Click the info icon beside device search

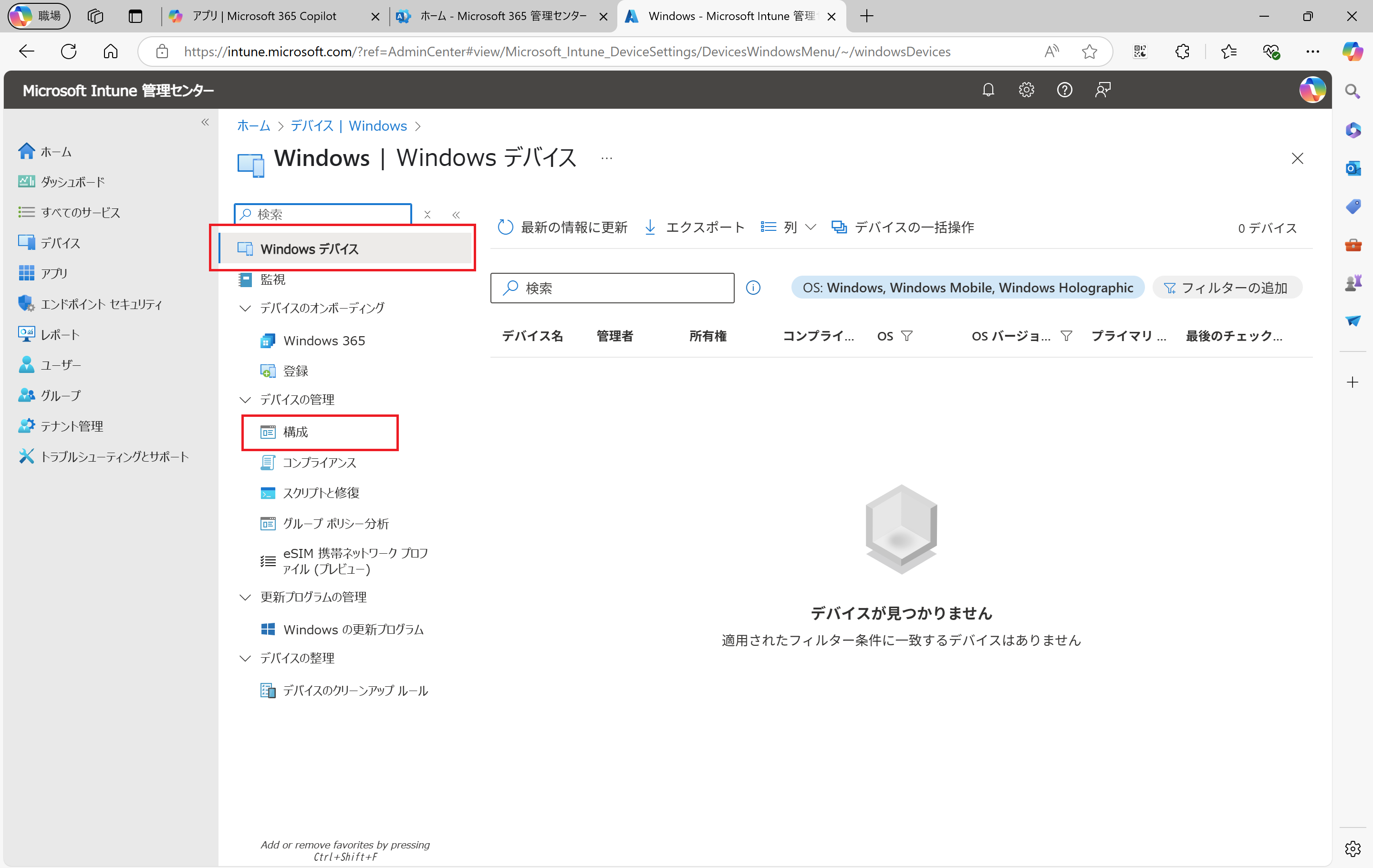tap(753, 288)
